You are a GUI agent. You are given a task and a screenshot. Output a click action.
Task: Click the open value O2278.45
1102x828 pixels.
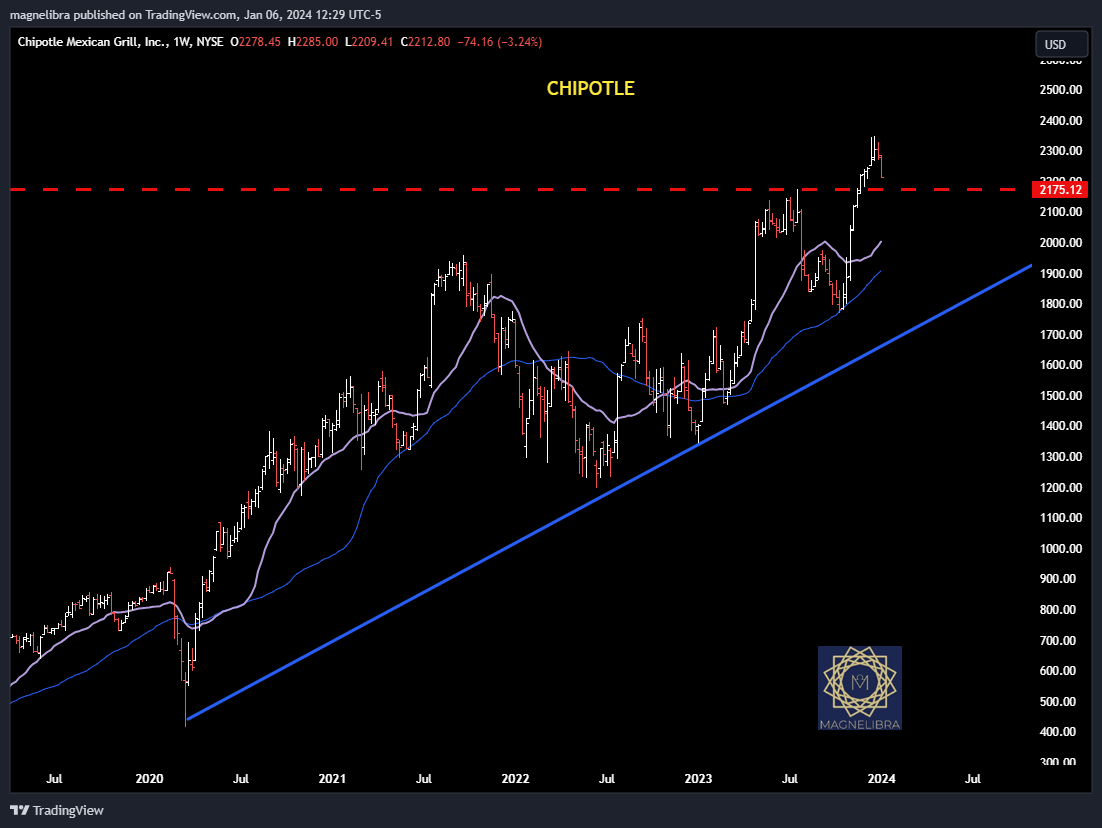point(256,42)
